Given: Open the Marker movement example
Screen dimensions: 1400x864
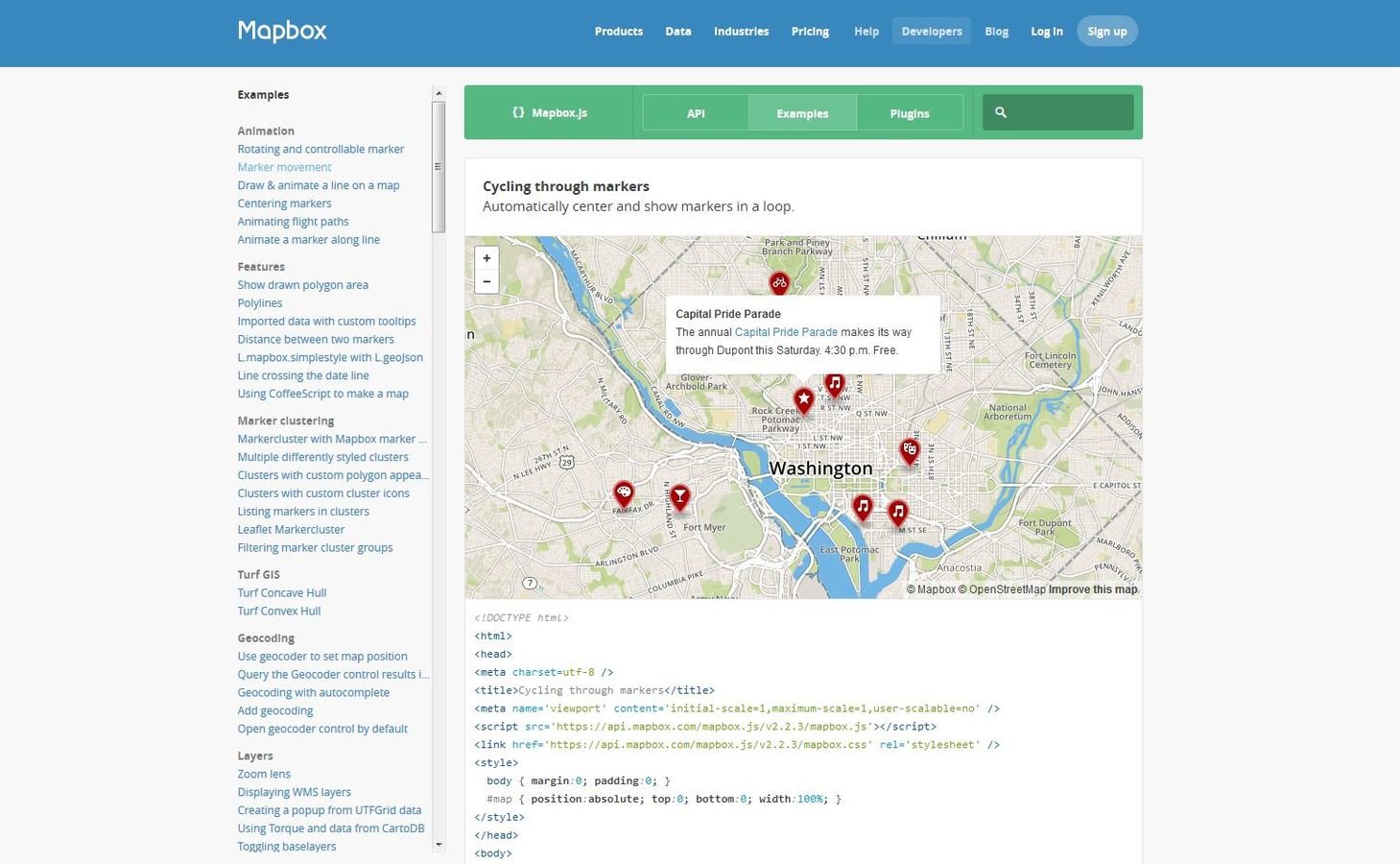Looking at the screenshot, I should click(x=284, y=167).
